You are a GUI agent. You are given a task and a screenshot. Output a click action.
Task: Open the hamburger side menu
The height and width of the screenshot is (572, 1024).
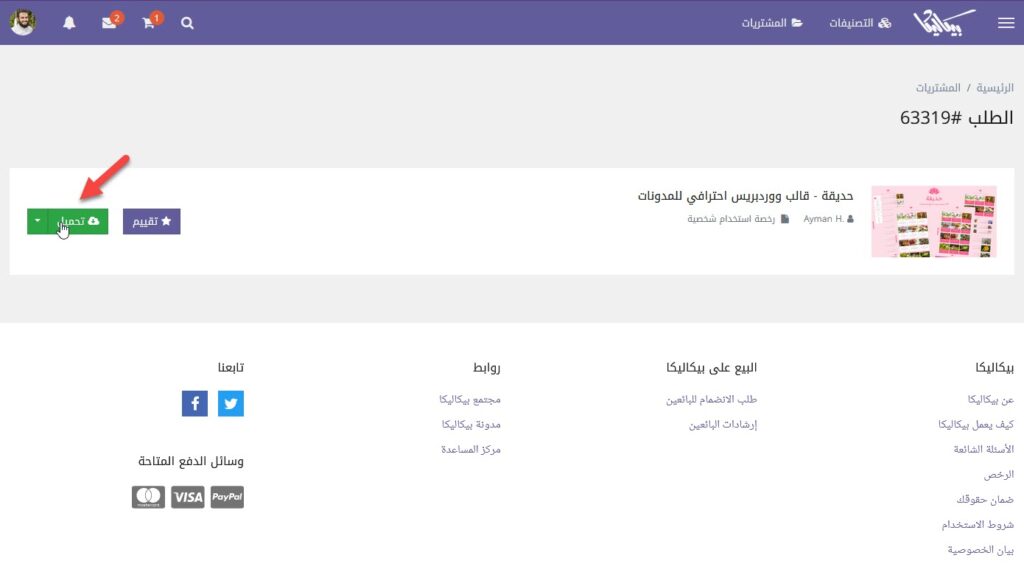coord(1006,23)
